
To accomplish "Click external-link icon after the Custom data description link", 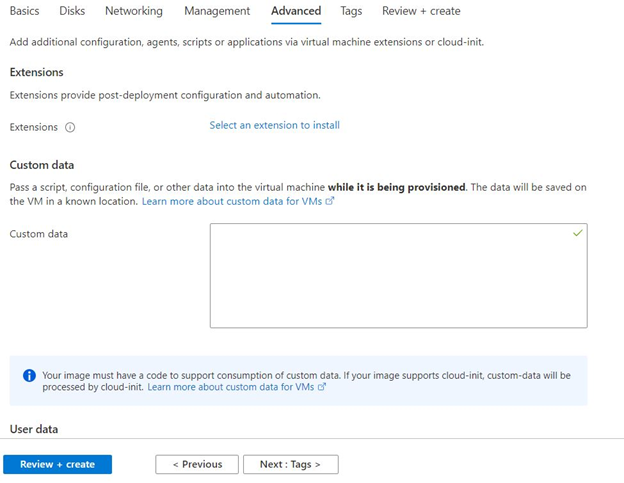I will click(x=330, y=201).
